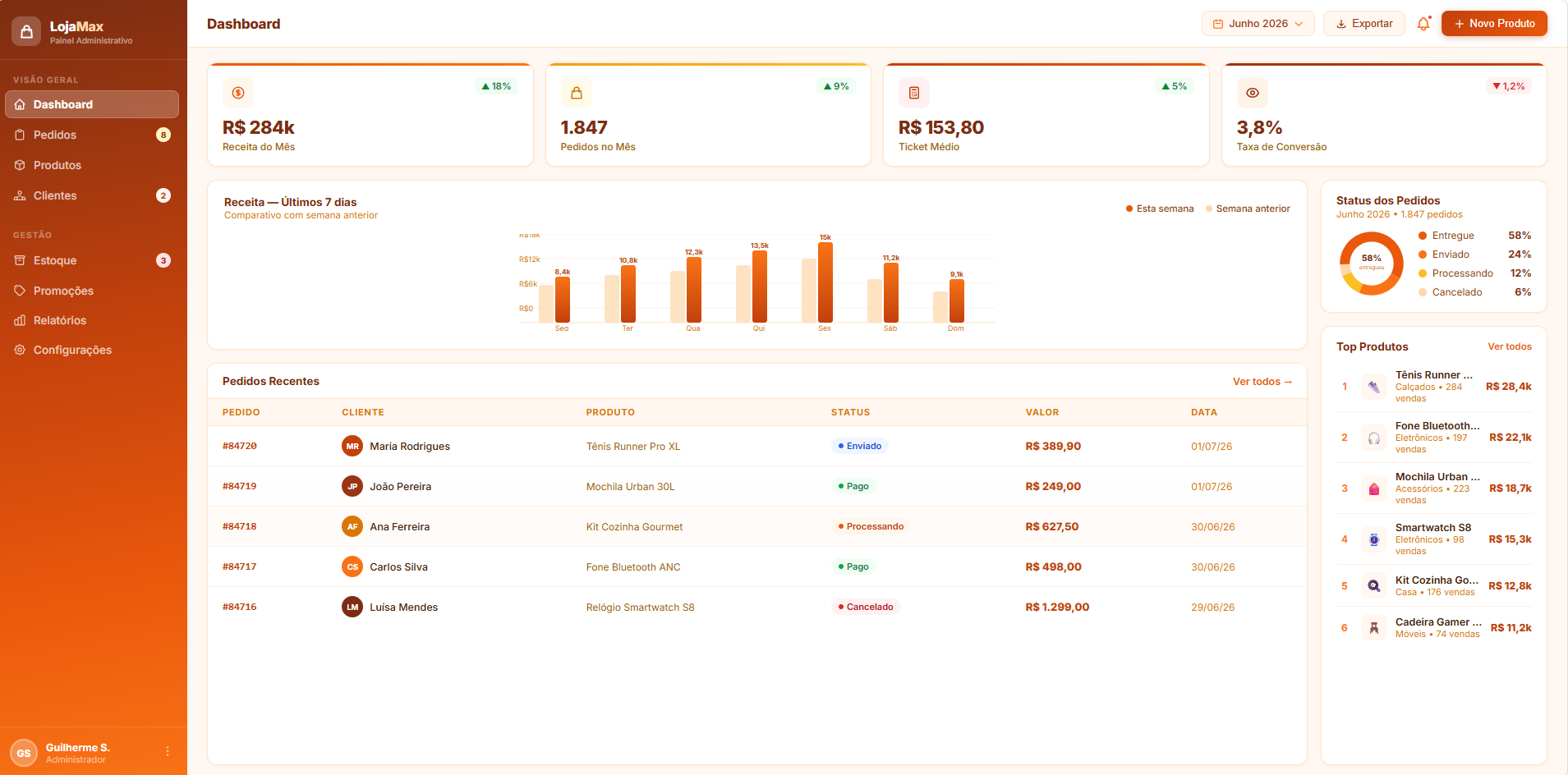
Task: Toggle Semana anterior legend series
Action: [x=1248, y=209]
